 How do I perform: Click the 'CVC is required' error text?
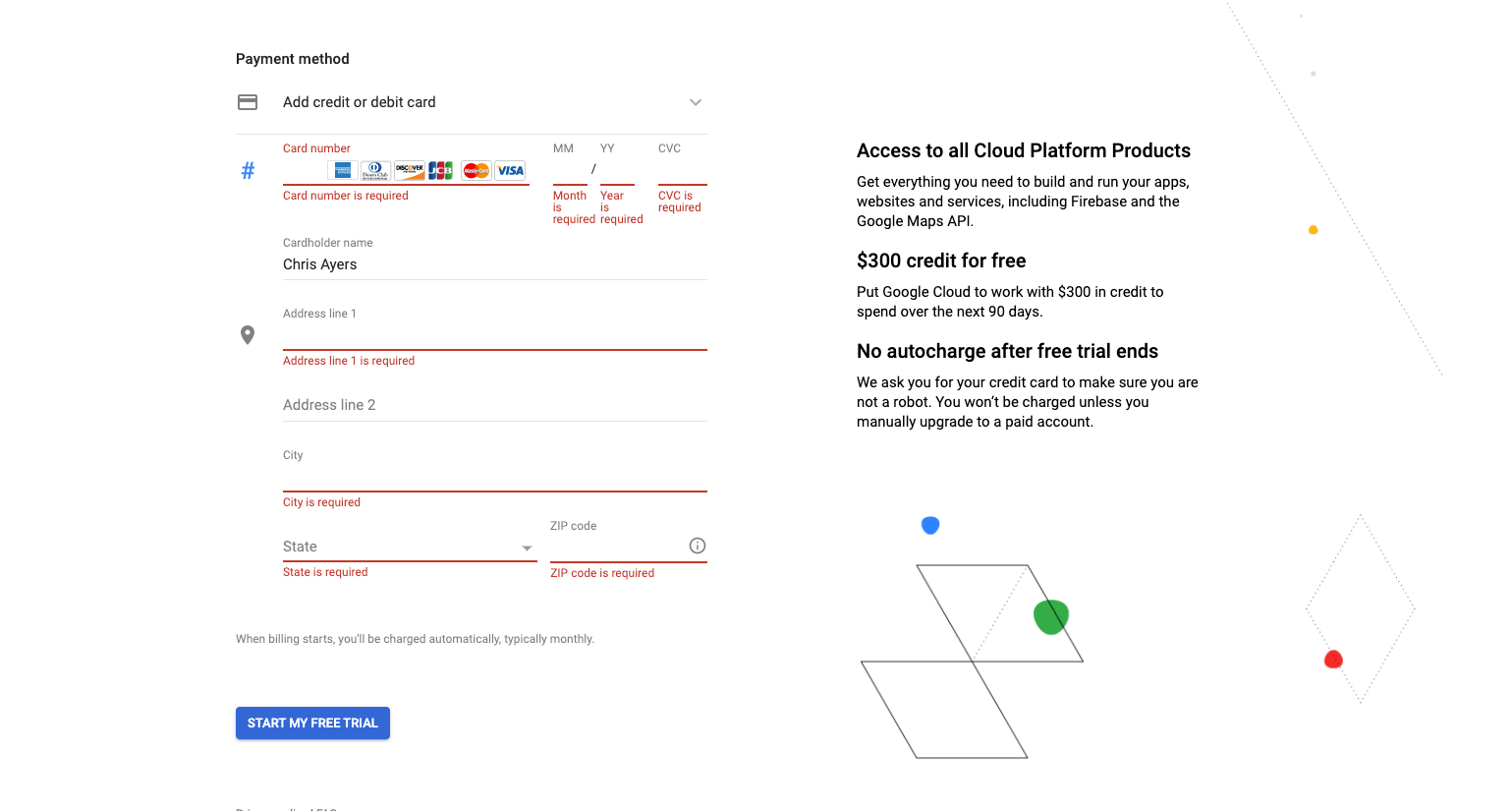pyautogui.click(x=680, y=202)
